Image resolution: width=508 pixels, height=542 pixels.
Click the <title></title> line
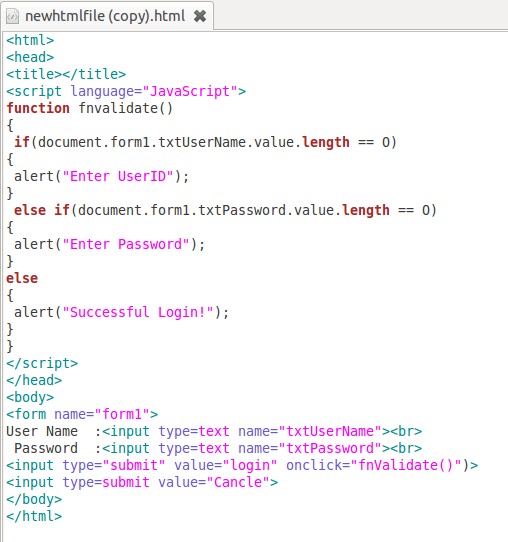(x=66, y=74)
